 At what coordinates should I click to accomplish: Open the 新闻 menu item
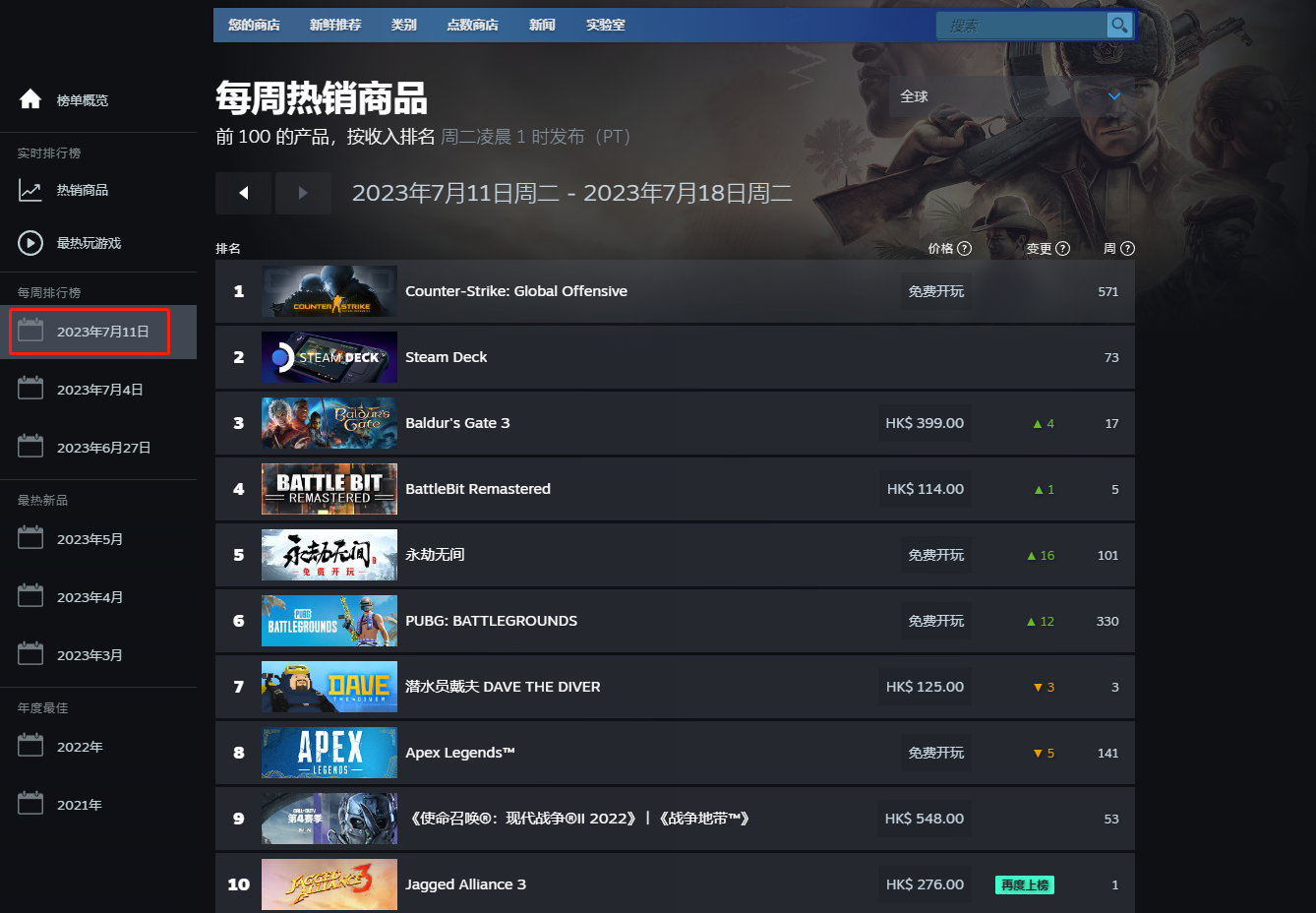point(542,26)
